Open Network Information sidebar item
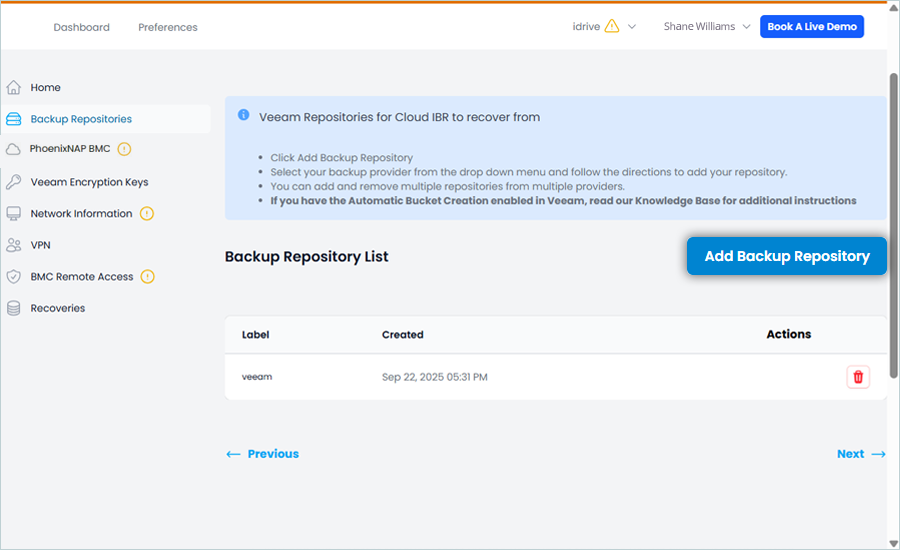900x550 pixels. click(82, 214)
